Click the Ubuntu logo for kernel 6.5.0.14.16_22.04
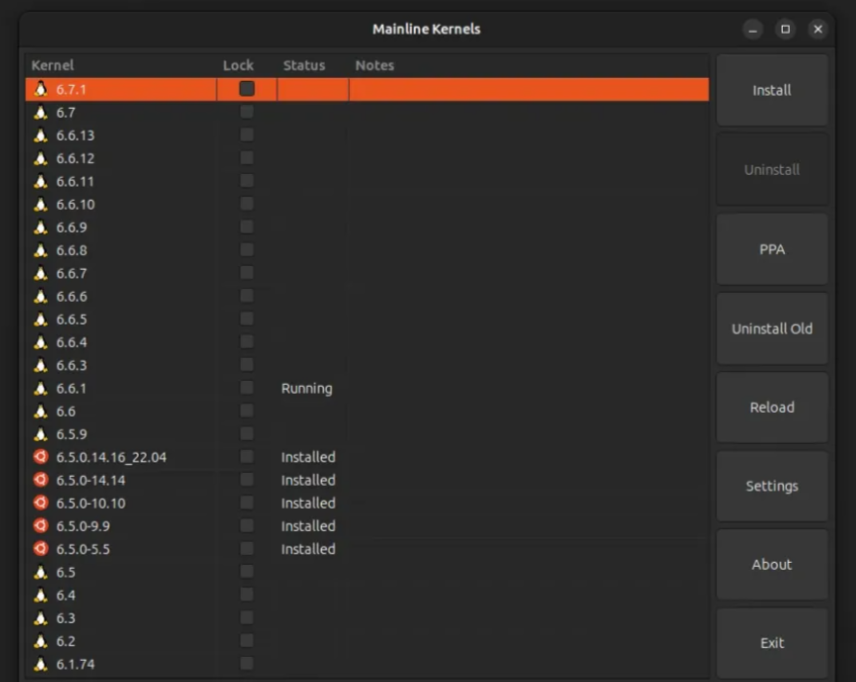 (x=40, y=456)
